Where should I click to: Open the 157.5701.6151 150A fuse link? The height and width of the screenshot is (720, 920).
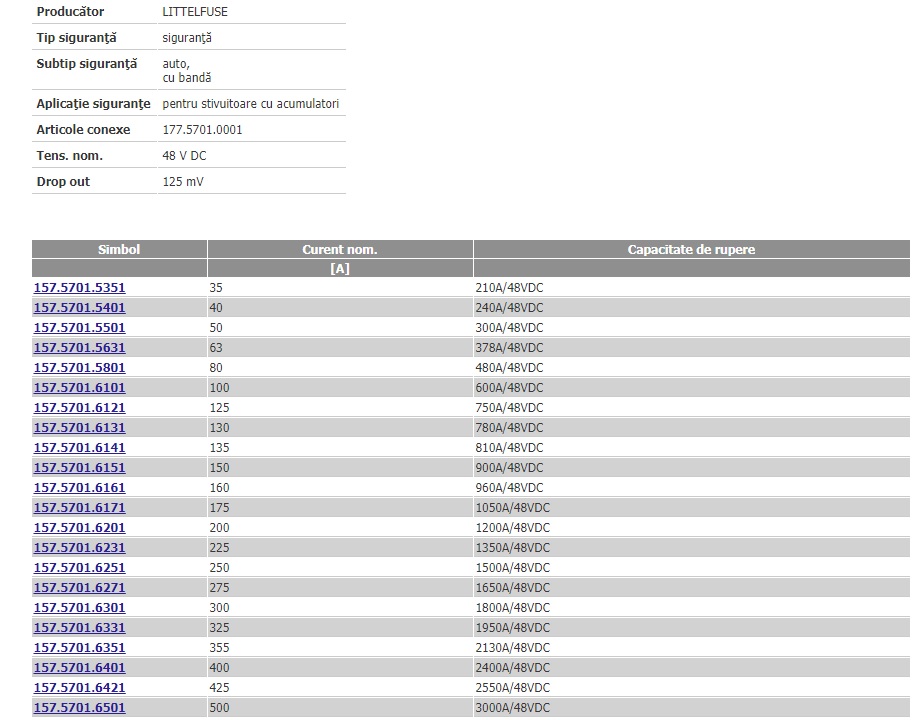coord(80,468)
